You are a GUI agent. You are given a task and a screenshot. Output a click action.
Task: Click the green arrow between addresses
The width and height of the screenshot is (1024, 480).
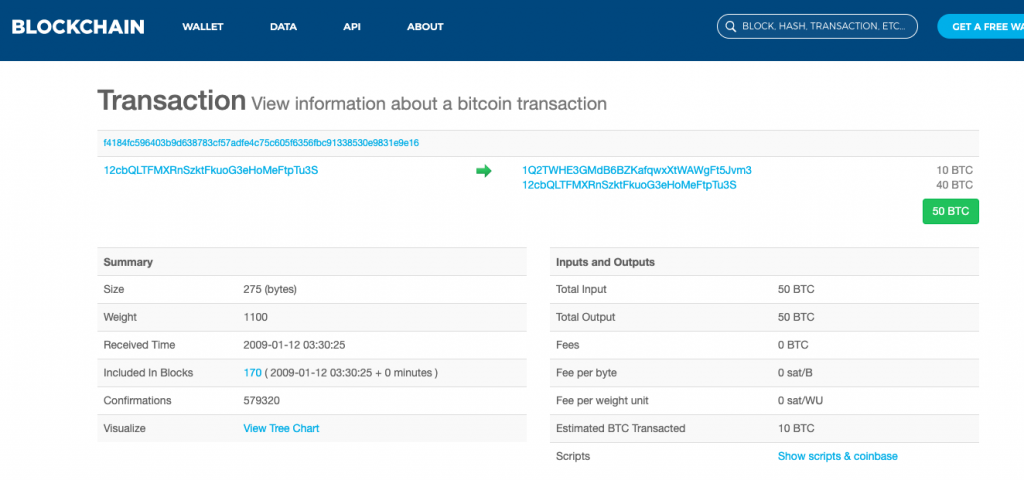click(x=484, y=171)
